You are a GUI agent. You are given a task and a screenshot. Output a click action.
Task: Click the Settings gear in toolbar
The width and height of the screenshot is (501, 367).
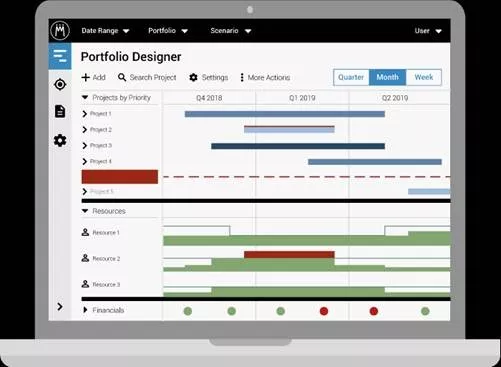point(193,77)
